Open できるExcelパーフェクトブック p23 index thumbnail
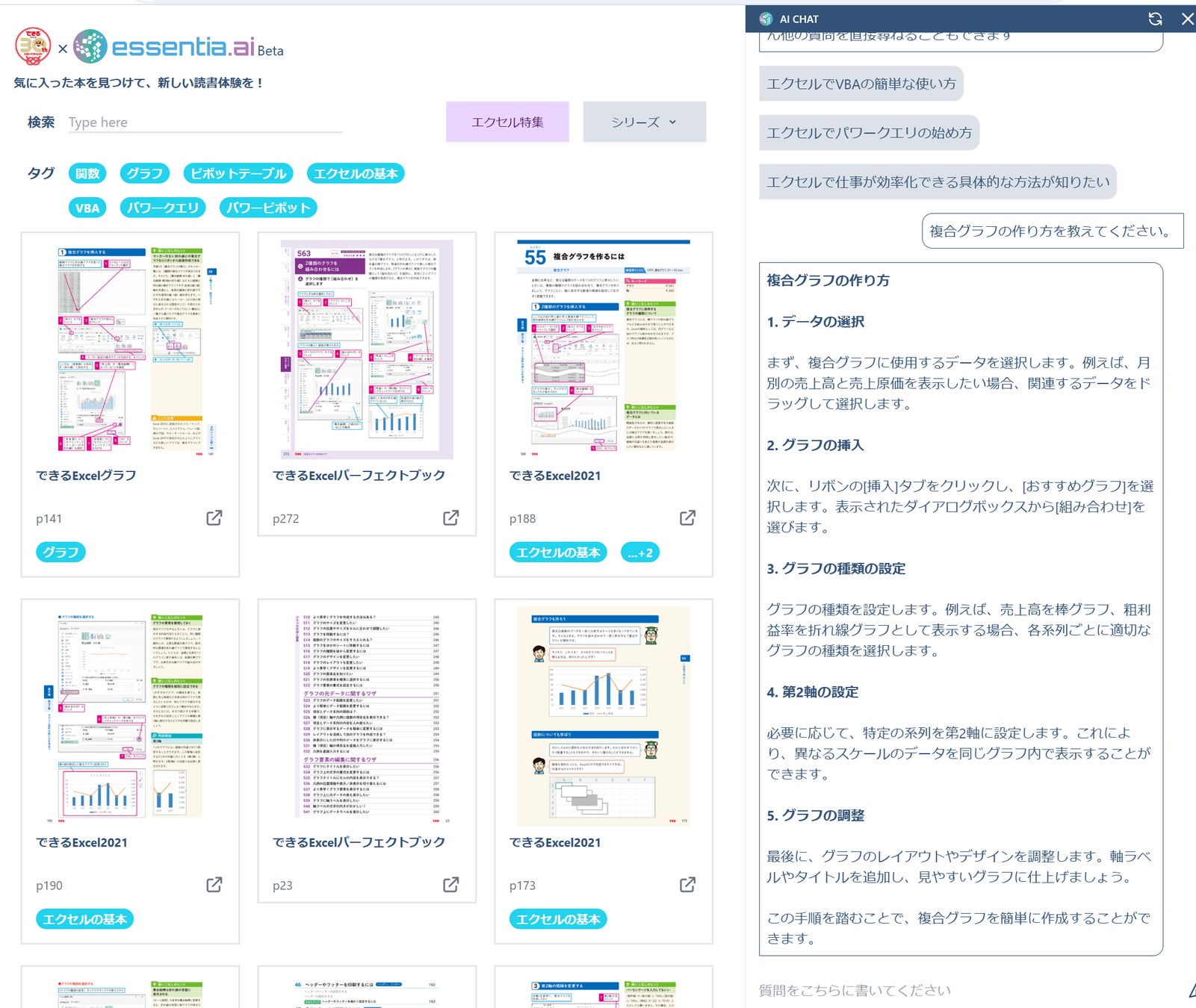The image size is (1196, 1008). click(366, 717)
